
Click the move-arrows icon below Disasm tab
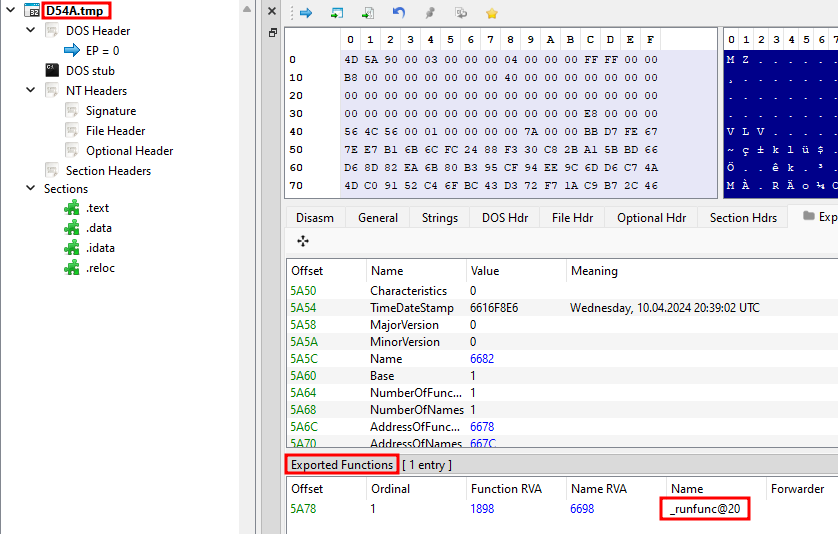click(303, 241)
